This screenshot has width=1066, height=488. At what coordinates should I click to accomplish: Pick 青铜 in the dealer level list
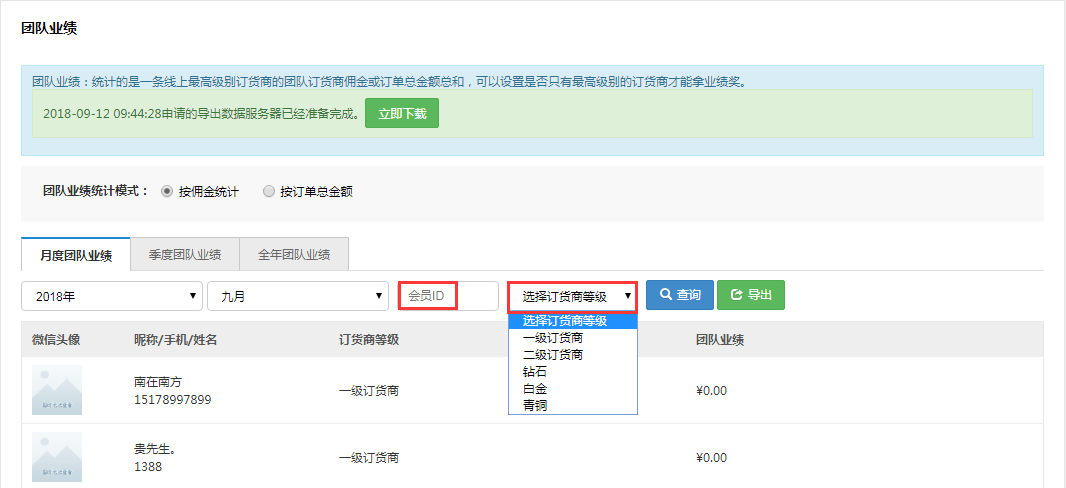(x=535, y=405)
